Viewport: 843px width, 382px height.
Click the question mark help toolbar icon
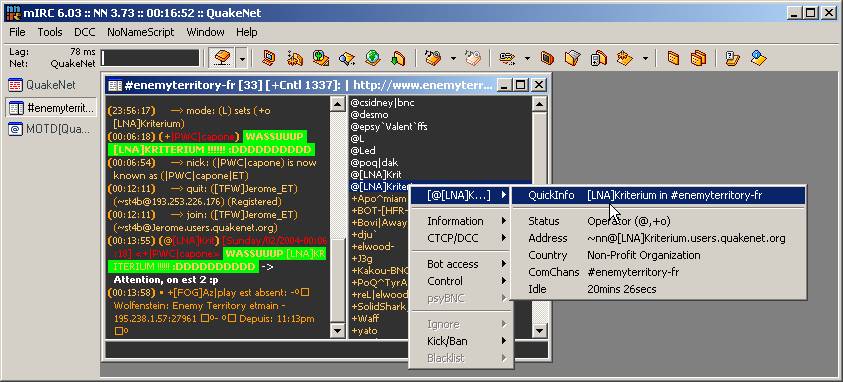tap(732, 57)
